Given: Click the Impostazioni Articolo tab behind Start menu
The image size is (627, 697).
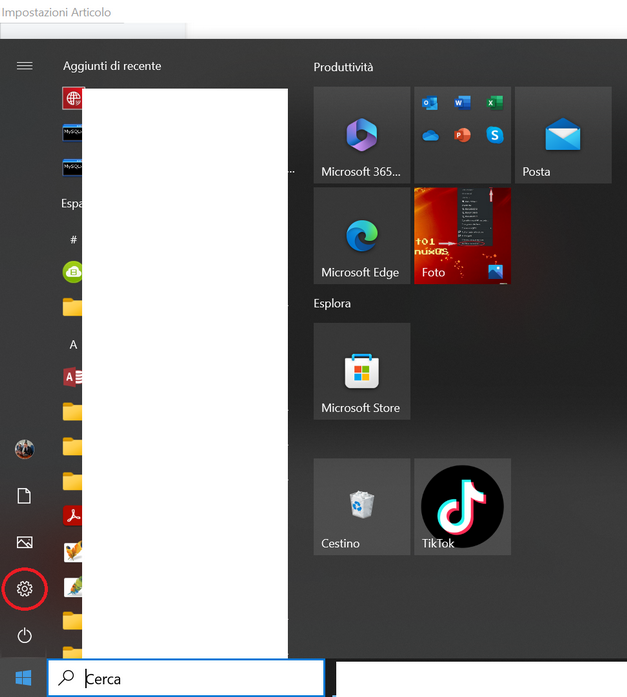Looking at the screenshot, I should (56, 12).
